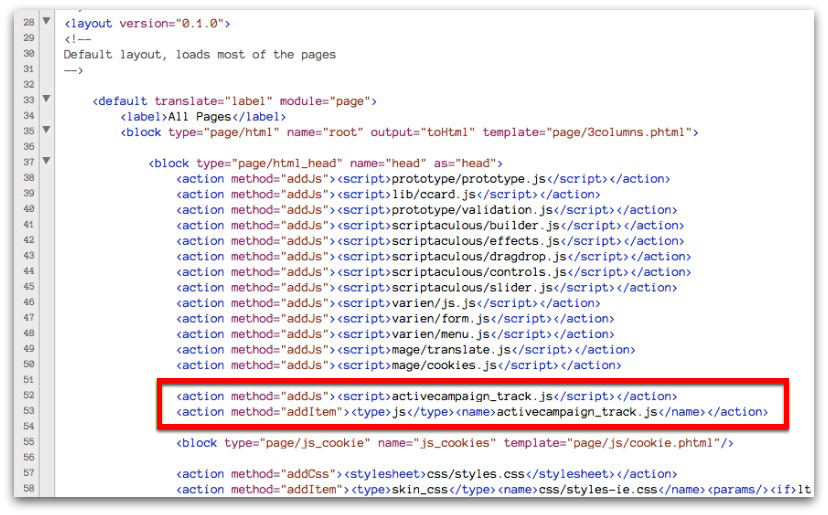Click the name="js_cookies" attribute
The image size is (828, 515).
[x=437, y=443]
